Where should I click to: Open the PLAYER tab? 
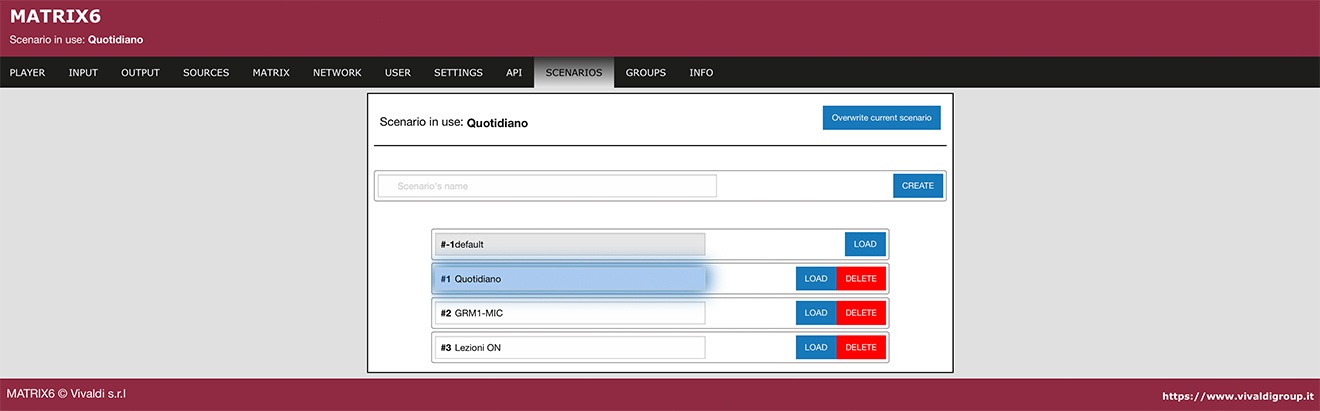(27, 73)
